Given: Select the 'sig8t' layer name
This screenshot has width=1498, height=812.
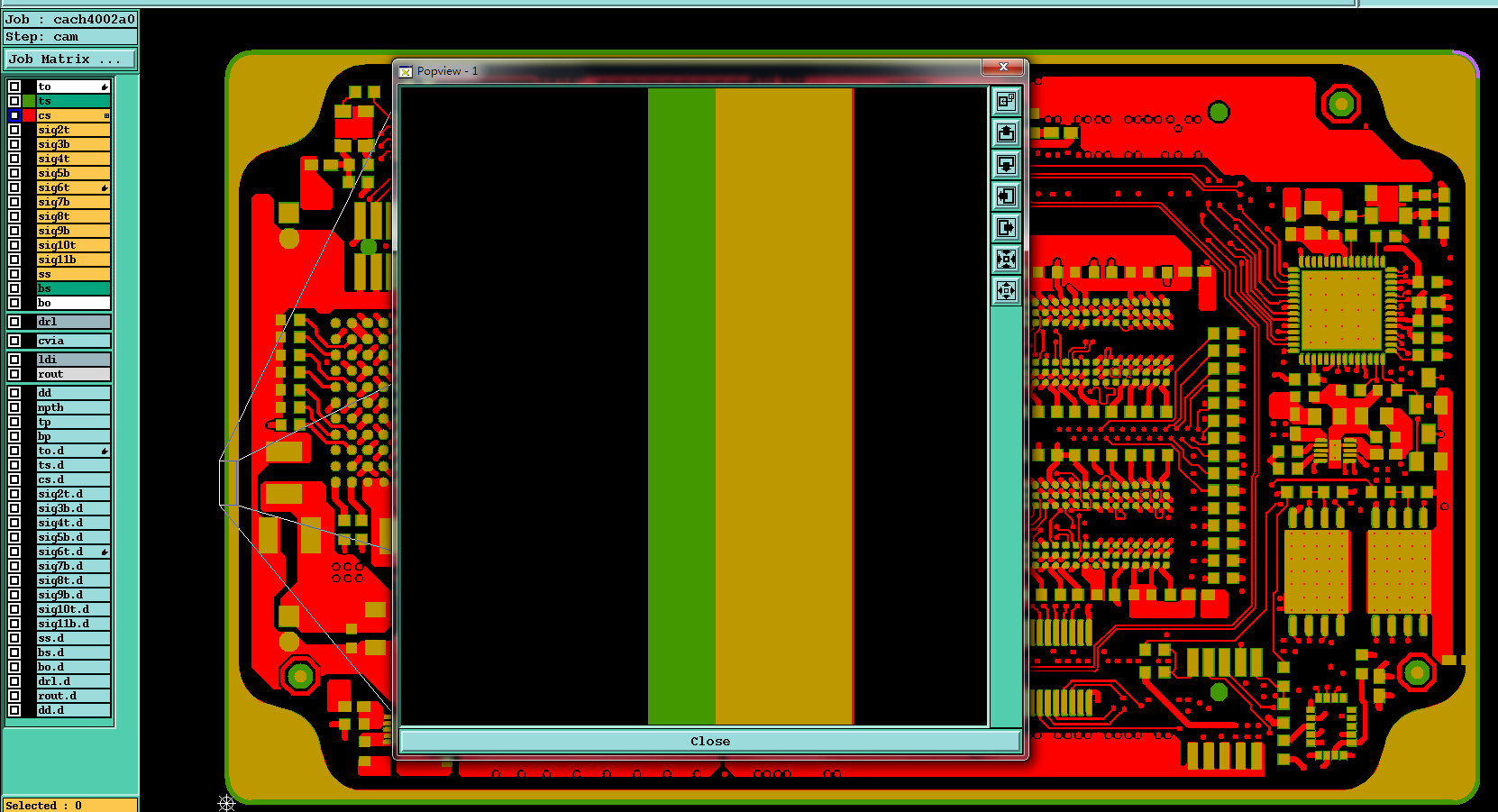Looking at the screenshot, I should point(73,216).
